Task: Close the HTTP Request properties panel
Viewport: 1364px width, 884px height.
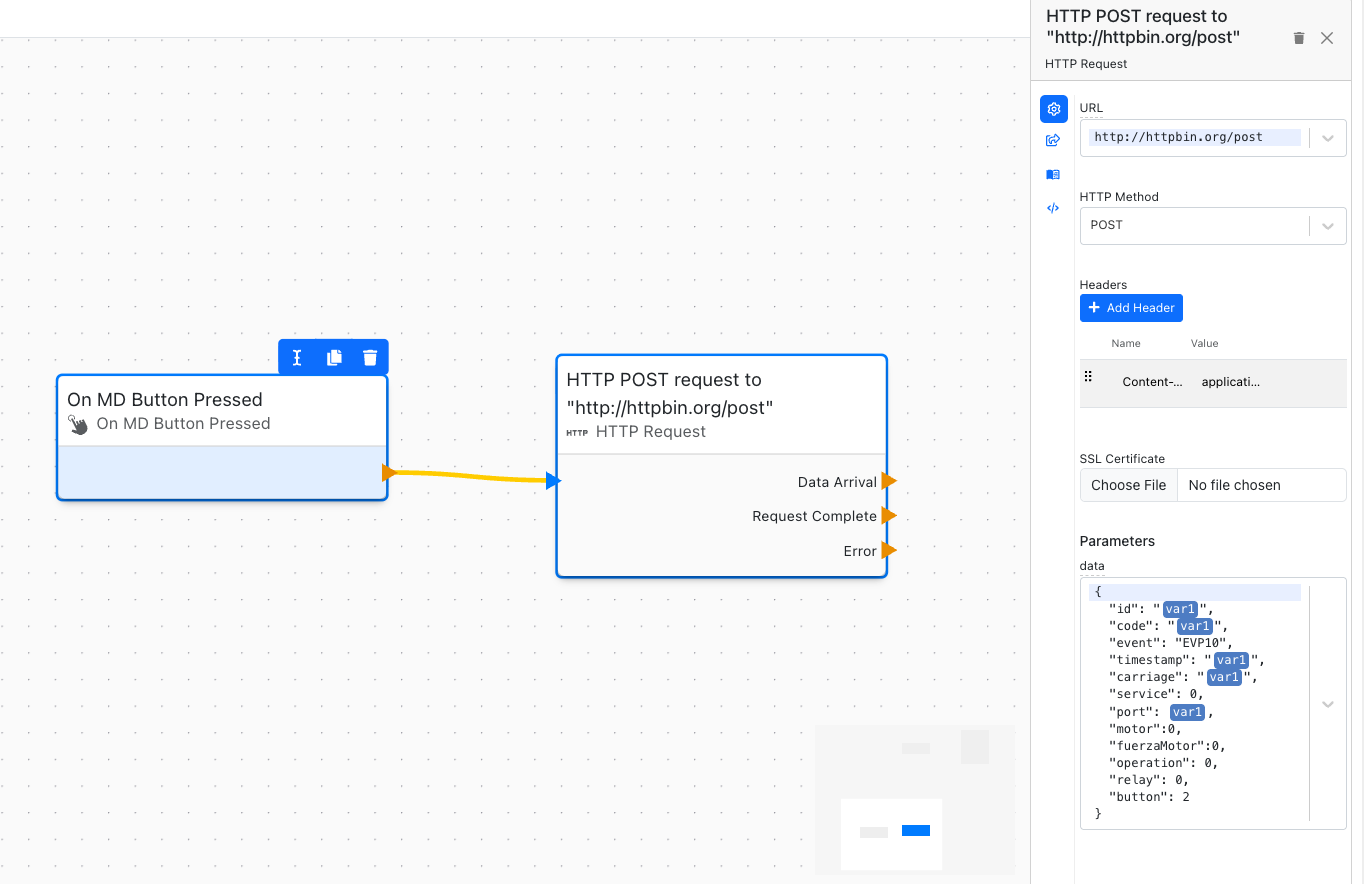Action: pos(1327,38)
